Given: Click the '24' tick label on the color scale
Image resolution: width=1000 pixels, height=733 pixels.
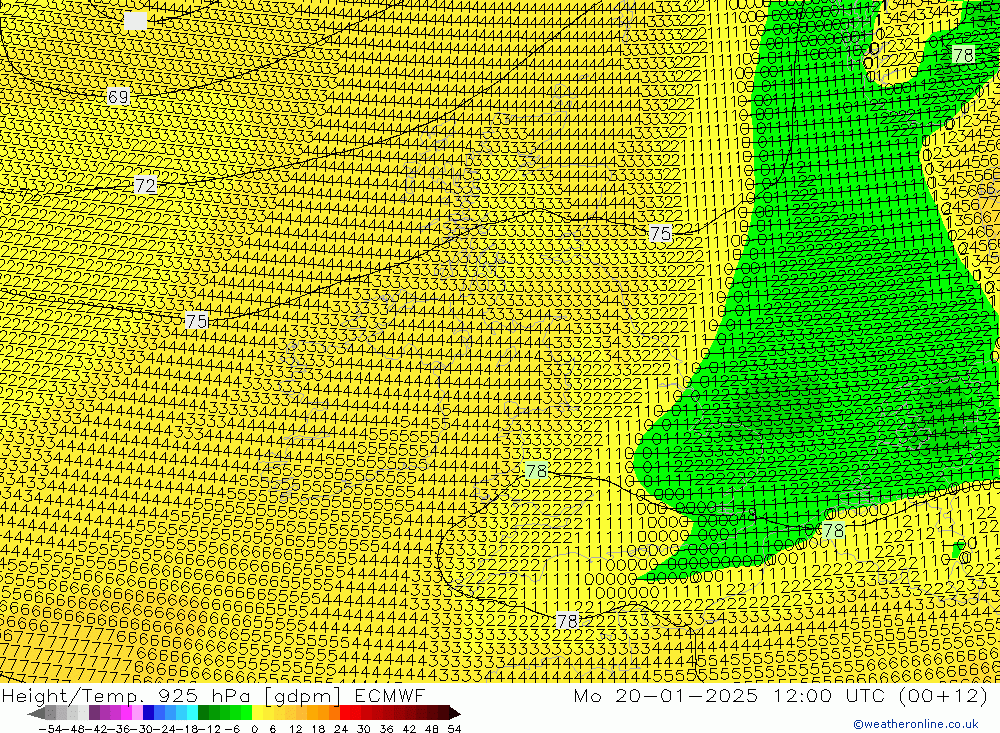Looking at the screenshot, I should [341, 729].
